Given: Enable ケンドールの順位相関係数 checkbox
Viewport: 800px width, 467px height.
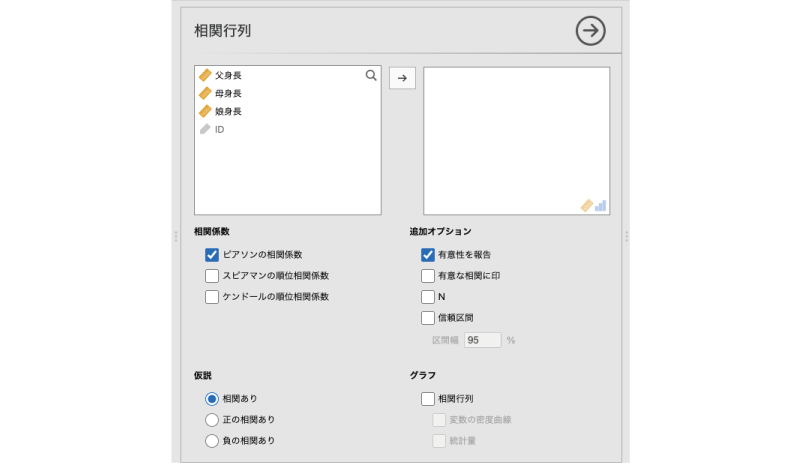Looking at the screenshot, I should coord(212,297).
